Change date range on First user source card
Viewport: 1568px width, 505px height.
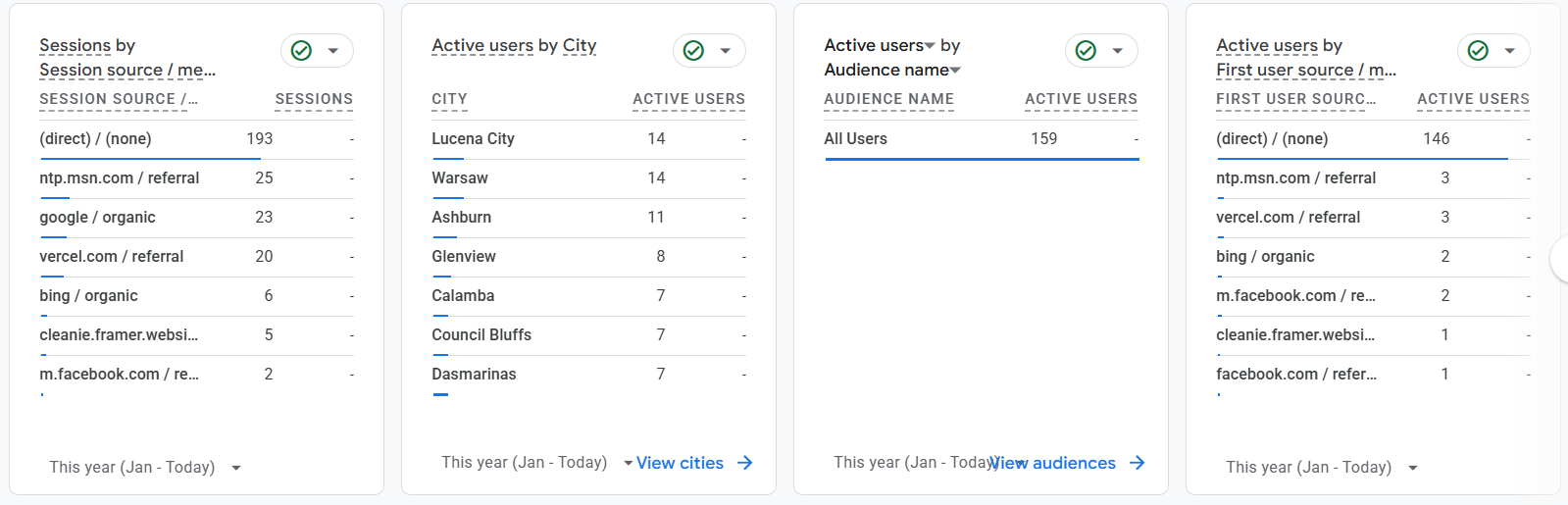pyautogui.click(x=1322, y=468)
